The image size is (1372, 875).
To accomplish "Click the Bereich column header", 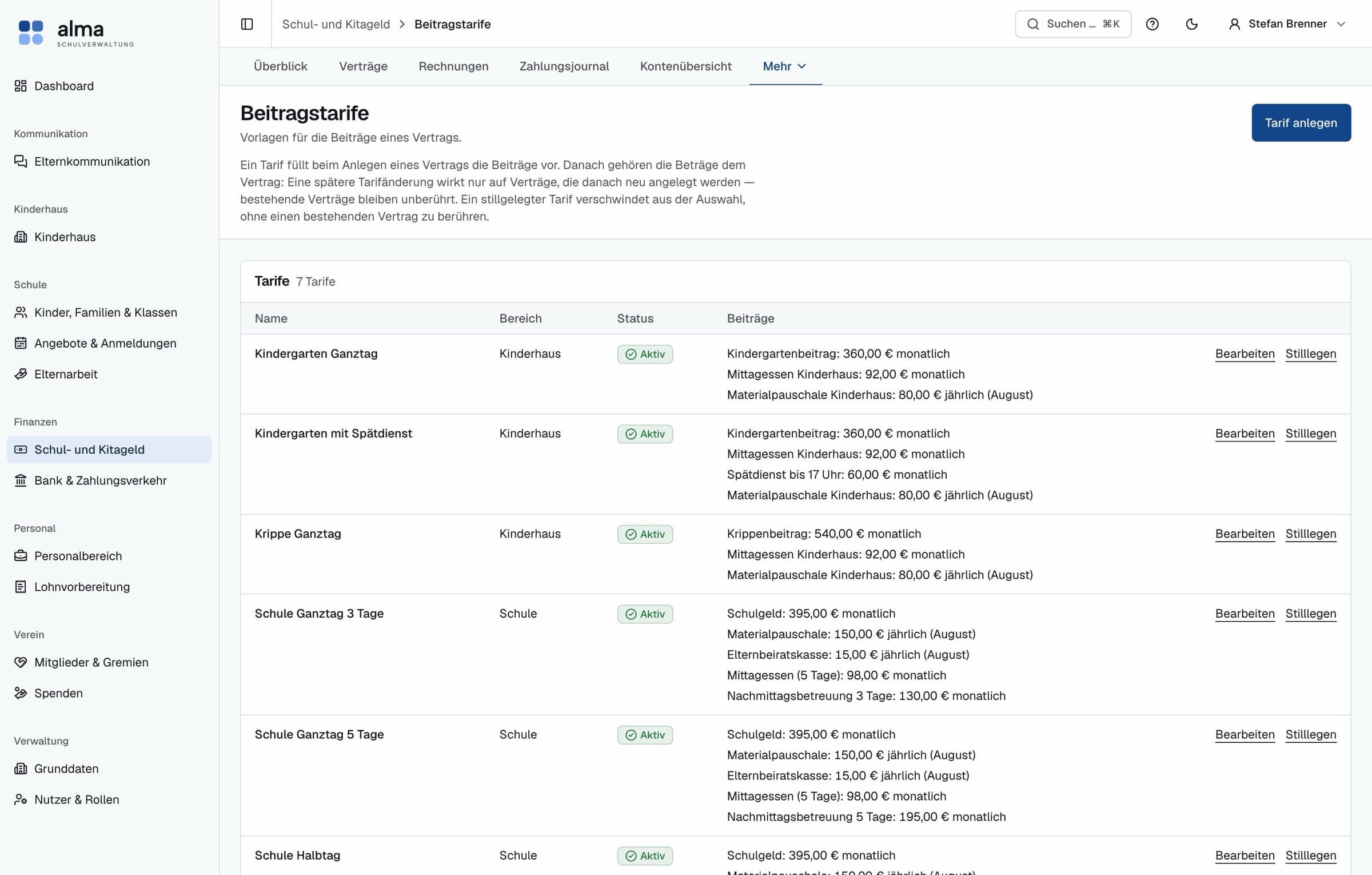I will (520, 319).
